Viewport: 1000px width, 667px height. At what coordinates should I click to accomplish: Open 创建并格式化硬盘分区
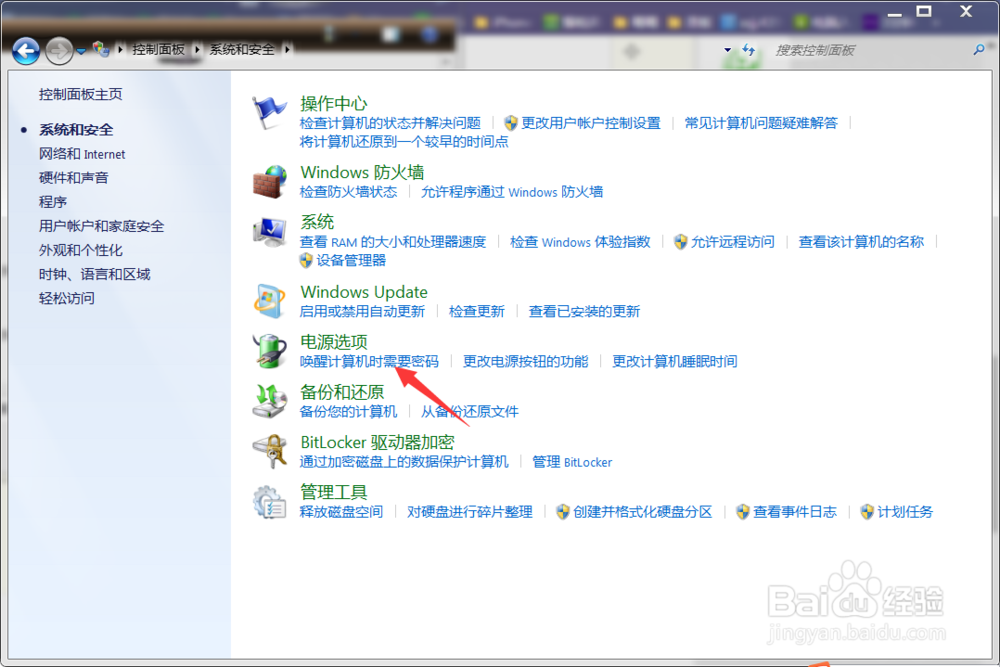point(642,512)
